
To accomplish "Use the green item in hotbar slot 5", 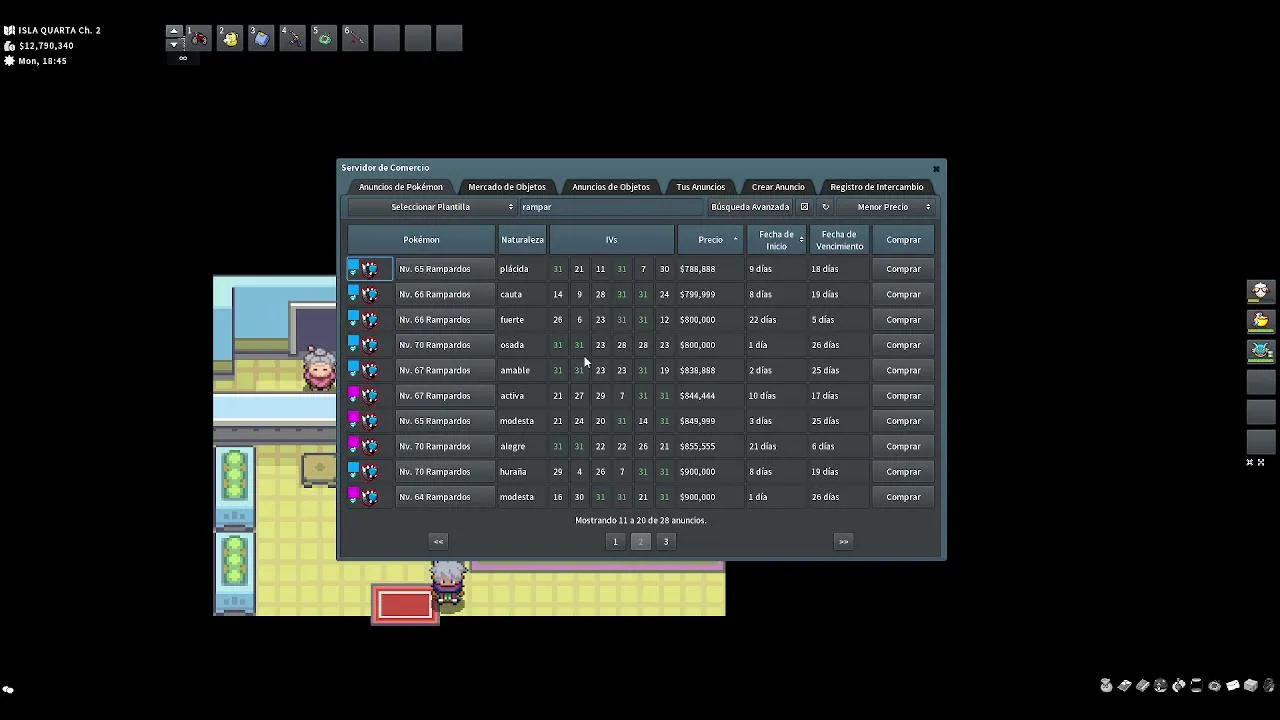I will [x=323, y=38].
